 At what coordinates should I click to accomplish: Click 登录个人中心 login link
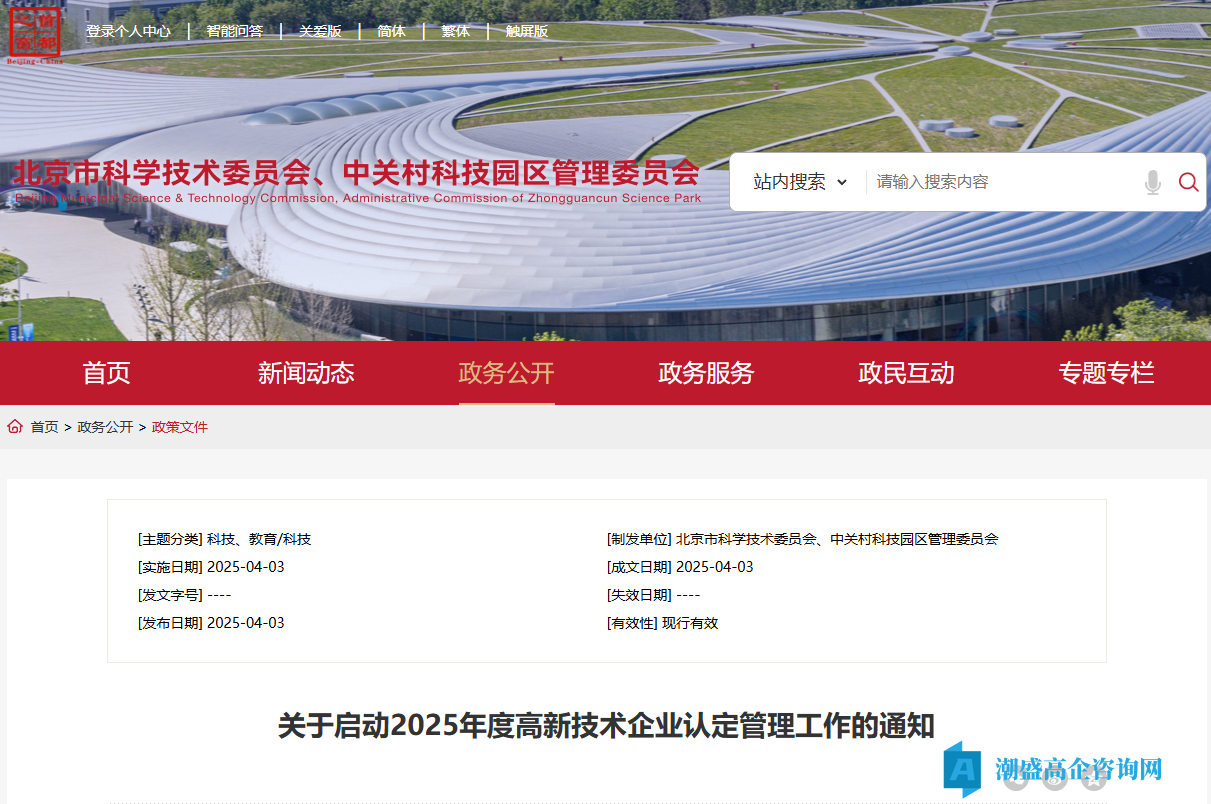point(128,31)
